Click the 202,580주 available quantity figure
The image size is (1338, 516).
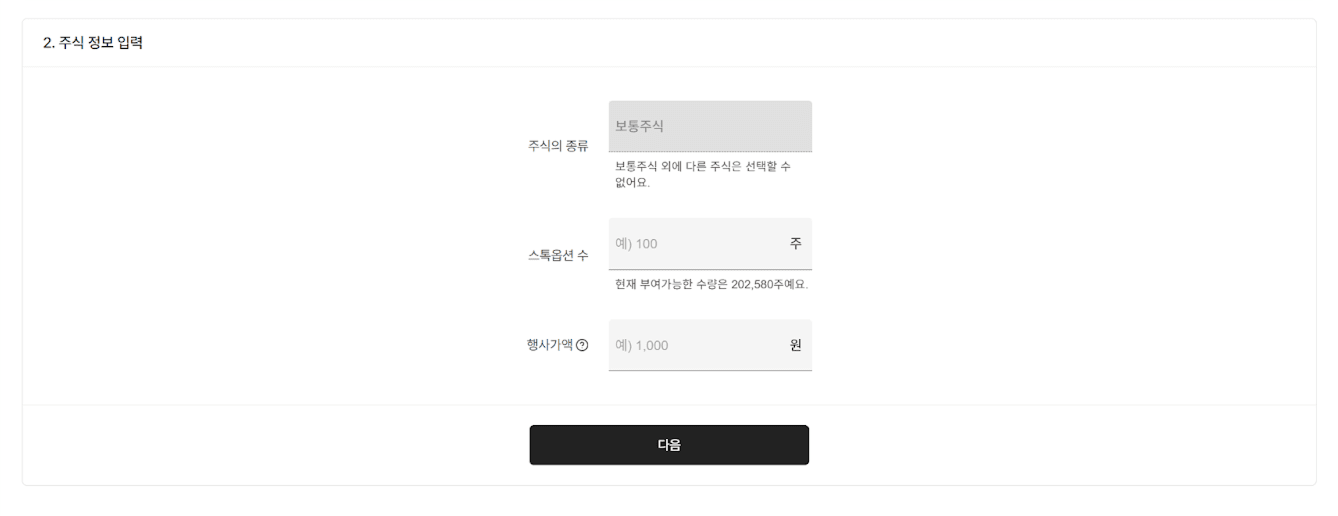[x=761, y=284]
